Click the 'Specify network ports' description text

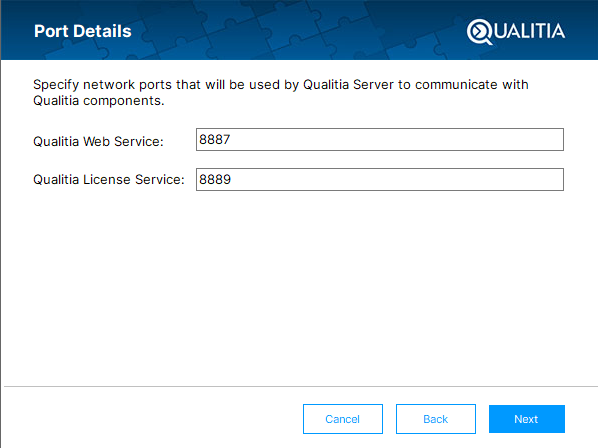click(281, 93)
